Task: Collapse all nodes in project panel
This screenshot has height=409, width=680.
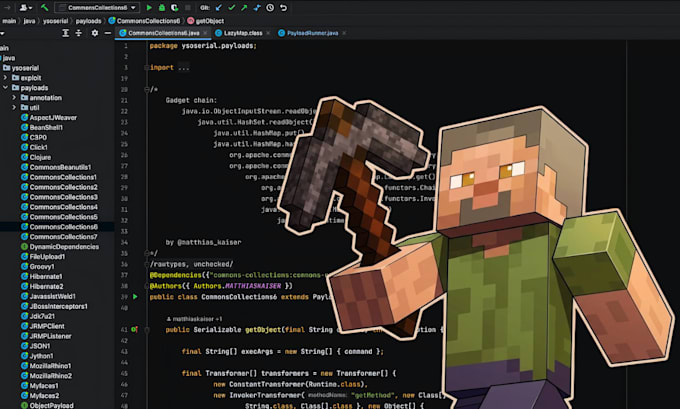Action: pyautogui.click(x=78, y=33)
